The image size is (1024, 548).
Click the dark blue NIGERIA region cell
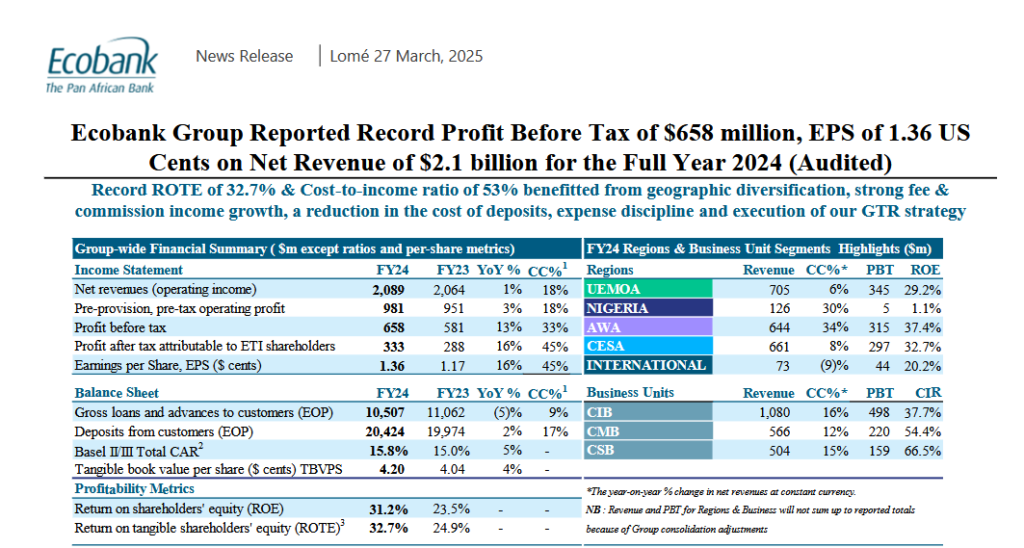(x=648, y=308)
